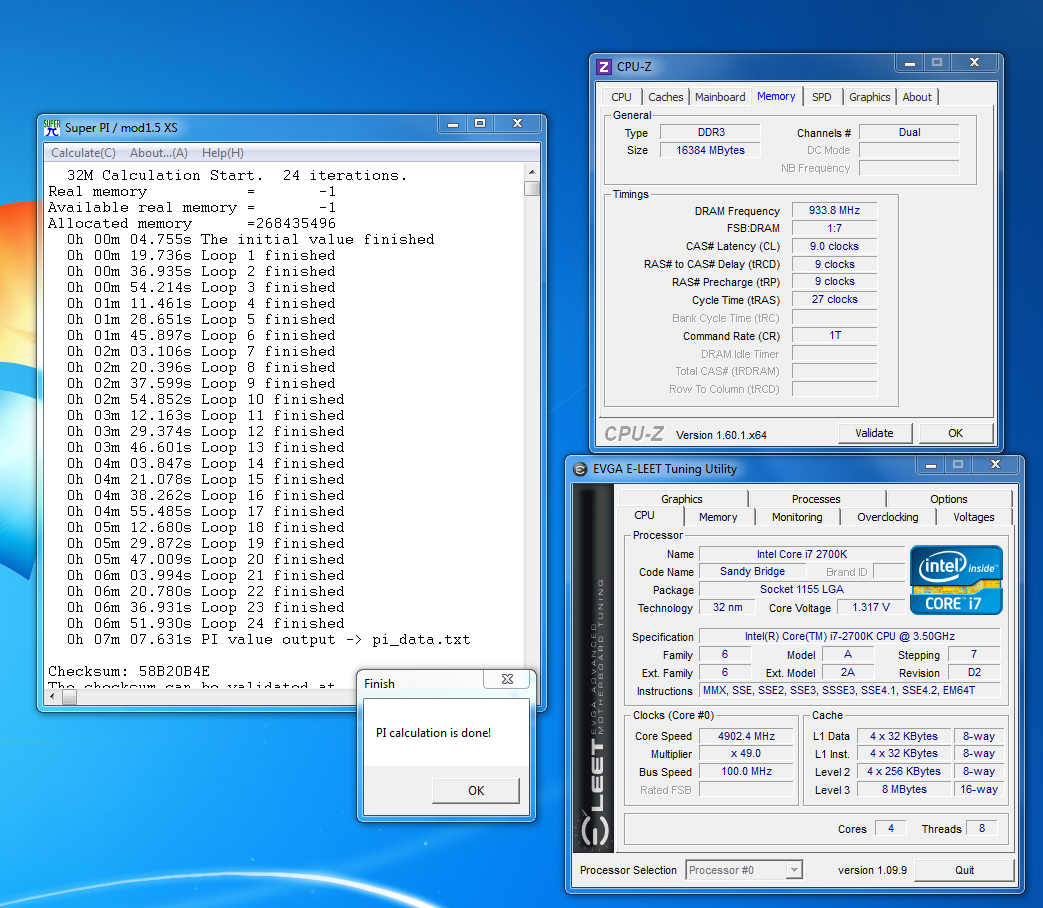
Task: Click the Level 3 cache 8 MBytes value
Action: pos(904,789)
